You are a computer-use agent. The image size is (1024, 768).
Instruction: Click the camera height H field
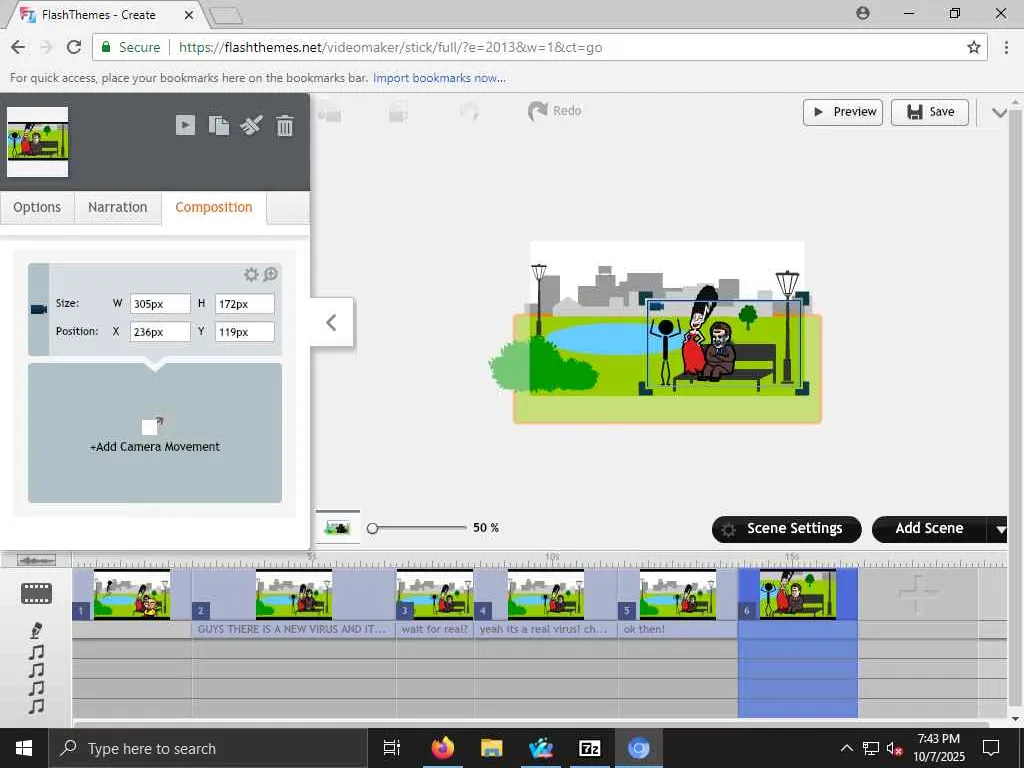245,304
